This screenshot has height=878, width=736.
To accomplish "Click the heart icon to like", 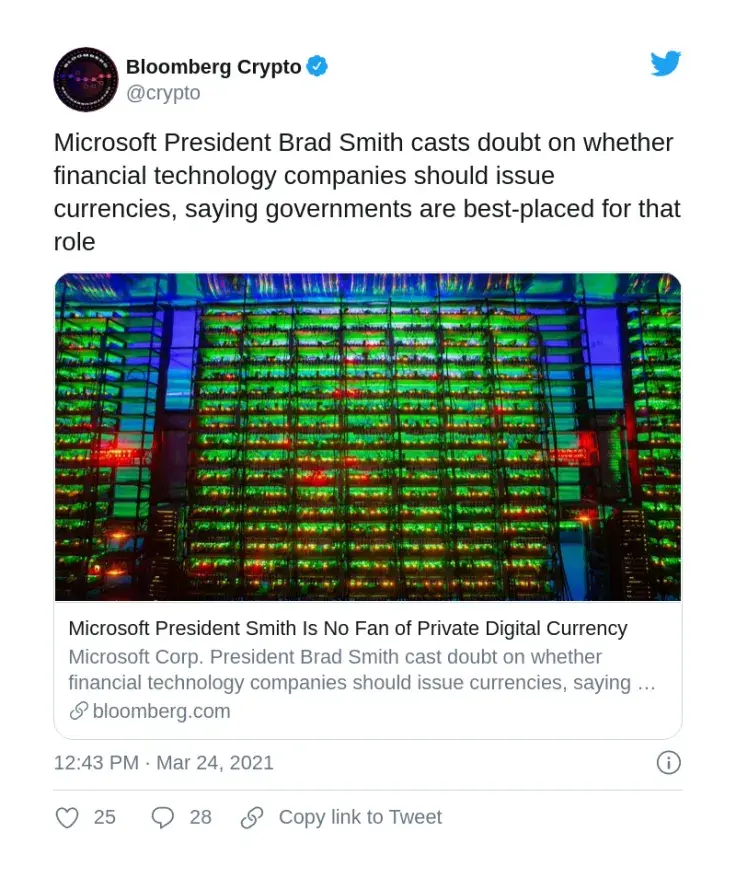I will click(x=67, y=817).
